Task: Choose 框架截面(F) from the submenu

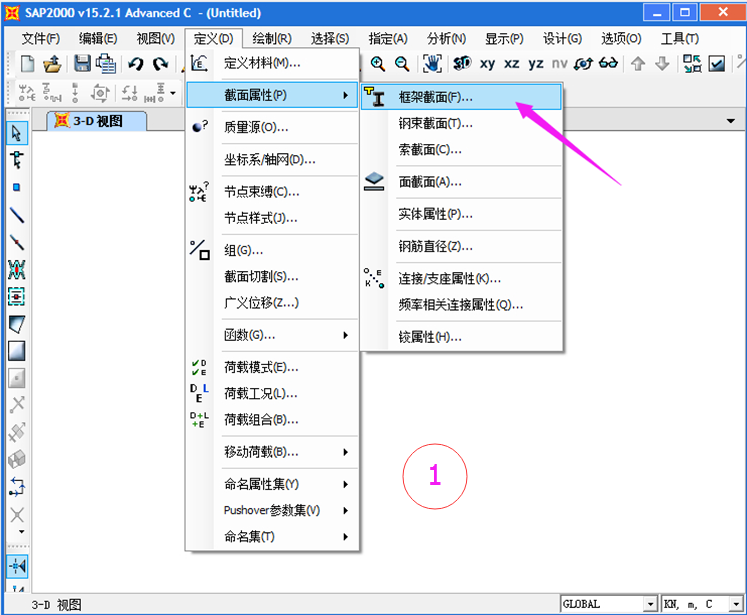Action: pyautogui.click(x=436, y=98)
